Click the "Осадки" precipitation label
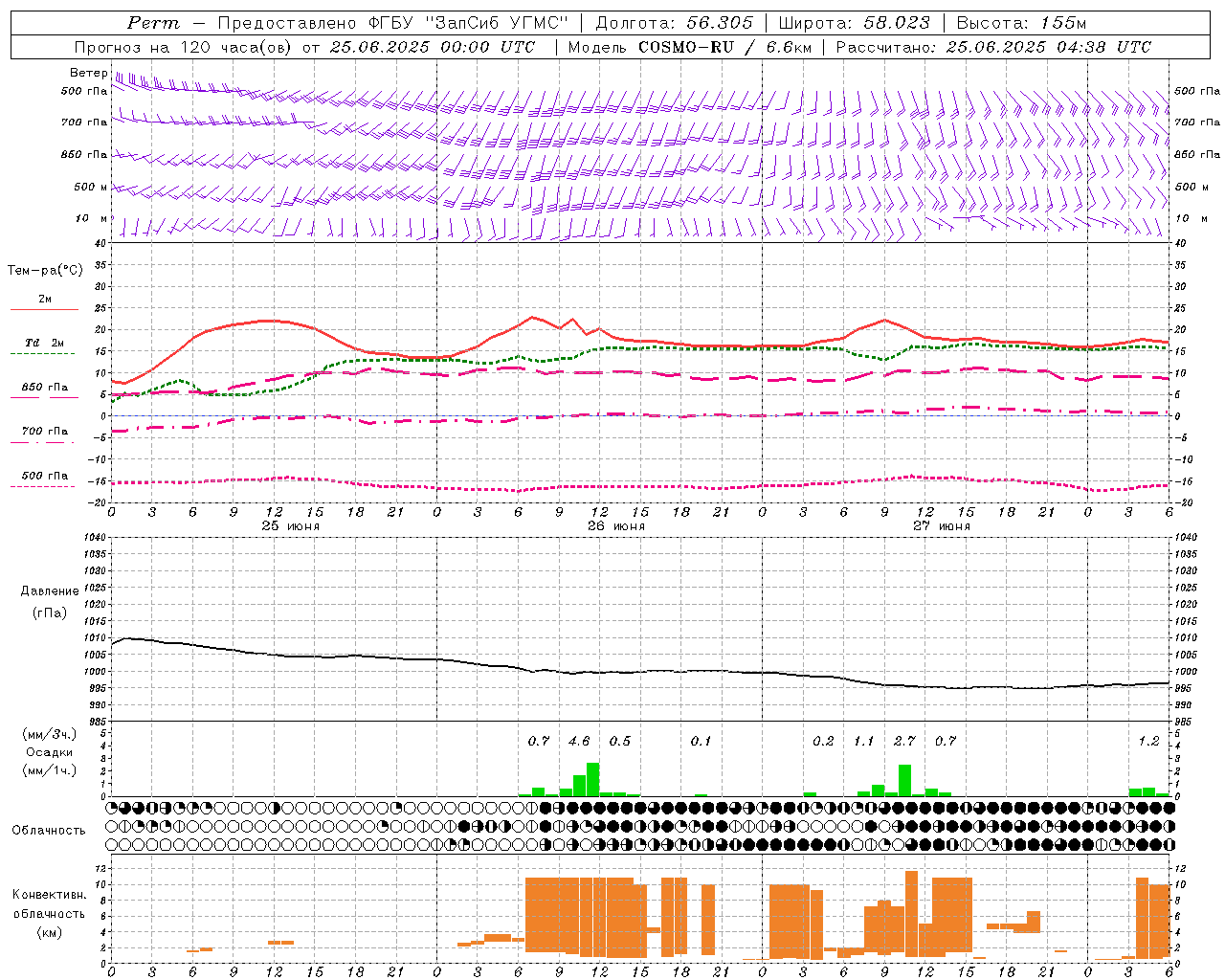1225x980 pixels. [x=50, y=752]
